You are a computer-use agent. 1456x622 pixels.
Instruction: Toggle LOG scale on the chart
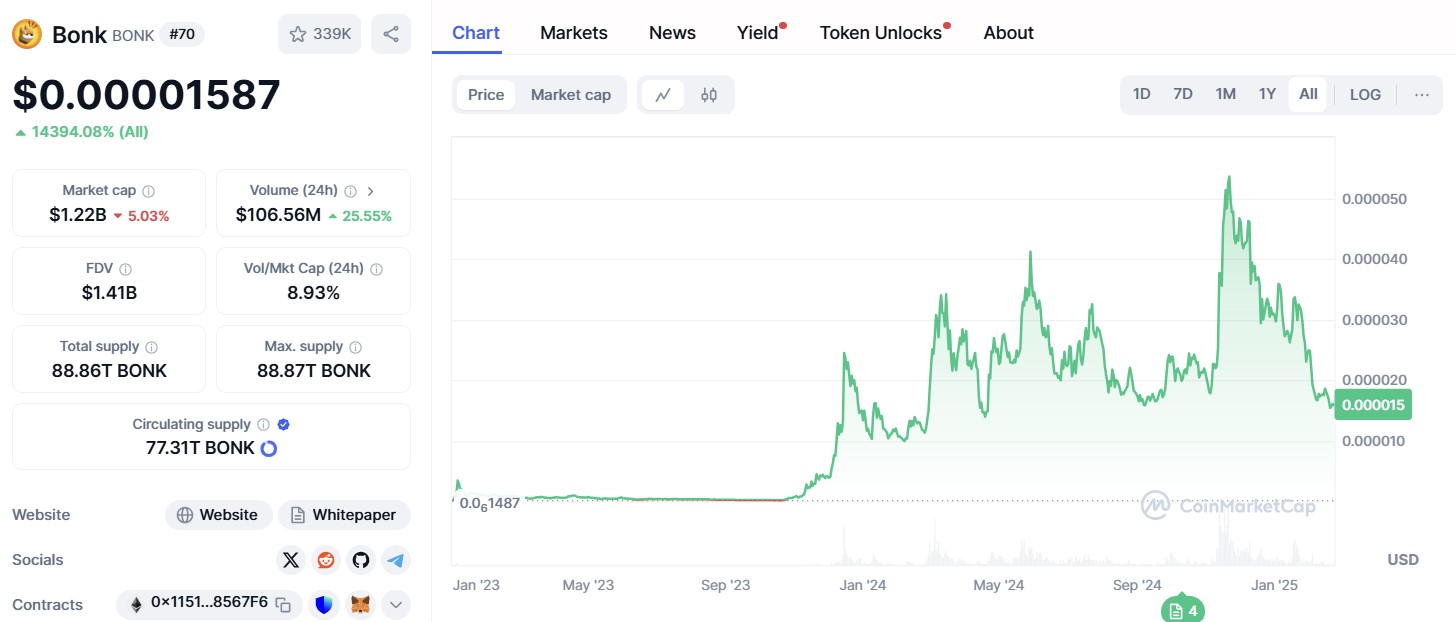[x=1365, y=95]
